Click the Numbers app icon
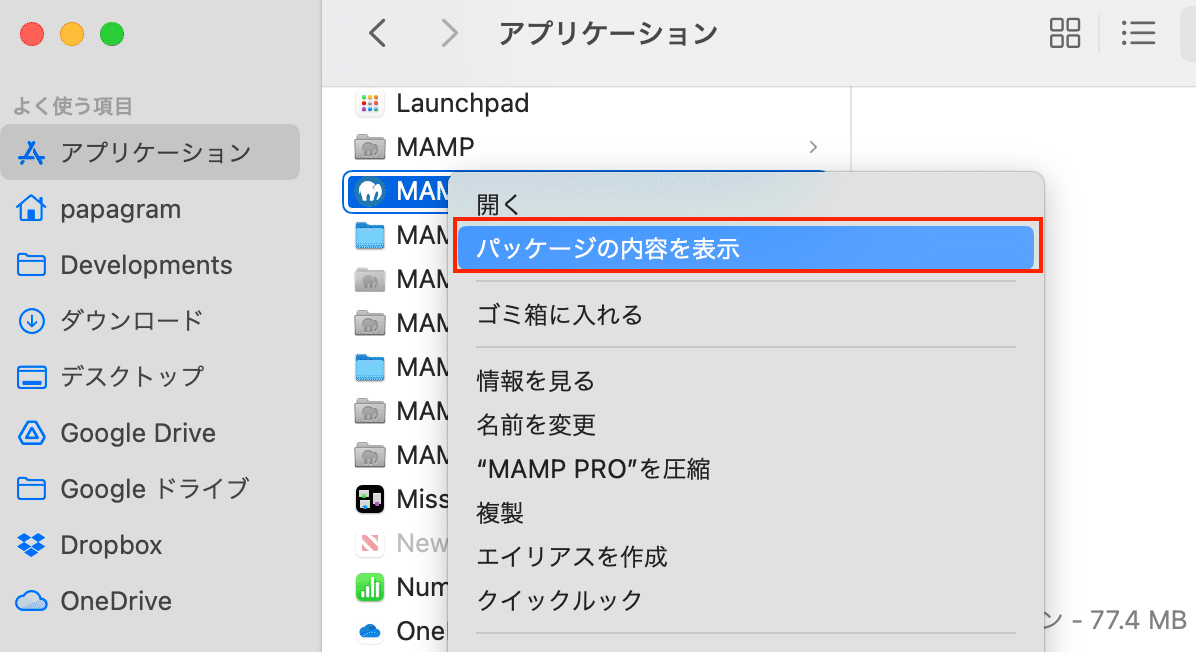Screen dimensions: 1196x652 (370, 587)
